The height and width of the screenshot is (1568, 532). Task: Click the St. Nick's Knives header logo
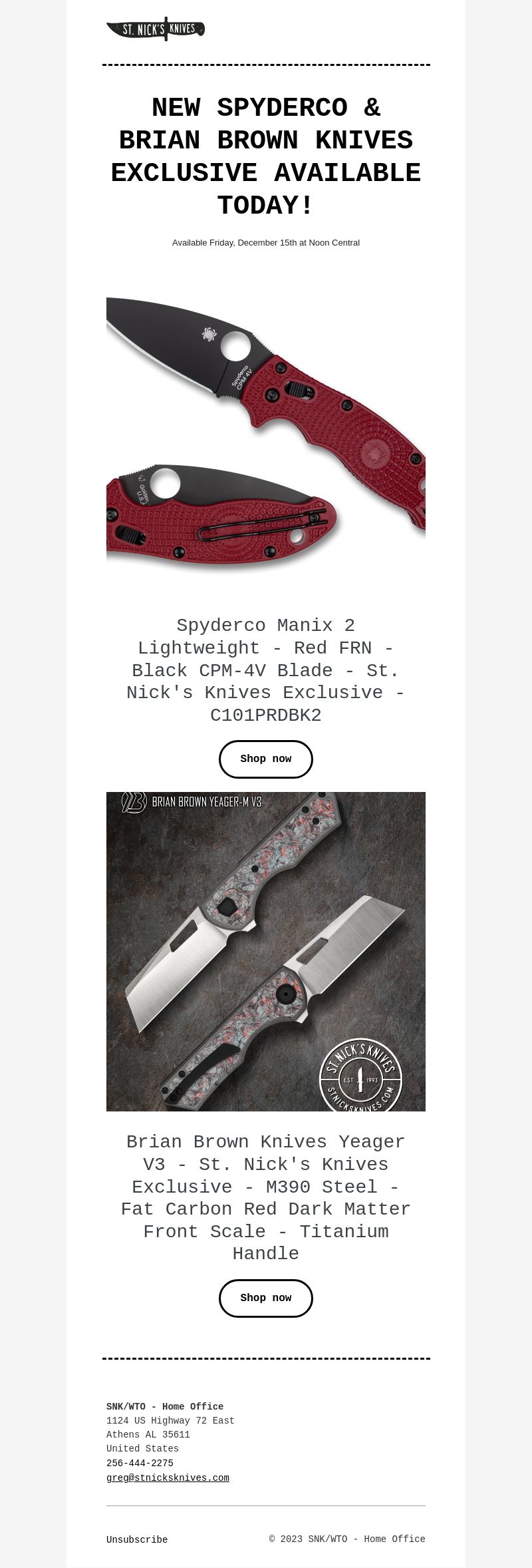pos(156,29)
